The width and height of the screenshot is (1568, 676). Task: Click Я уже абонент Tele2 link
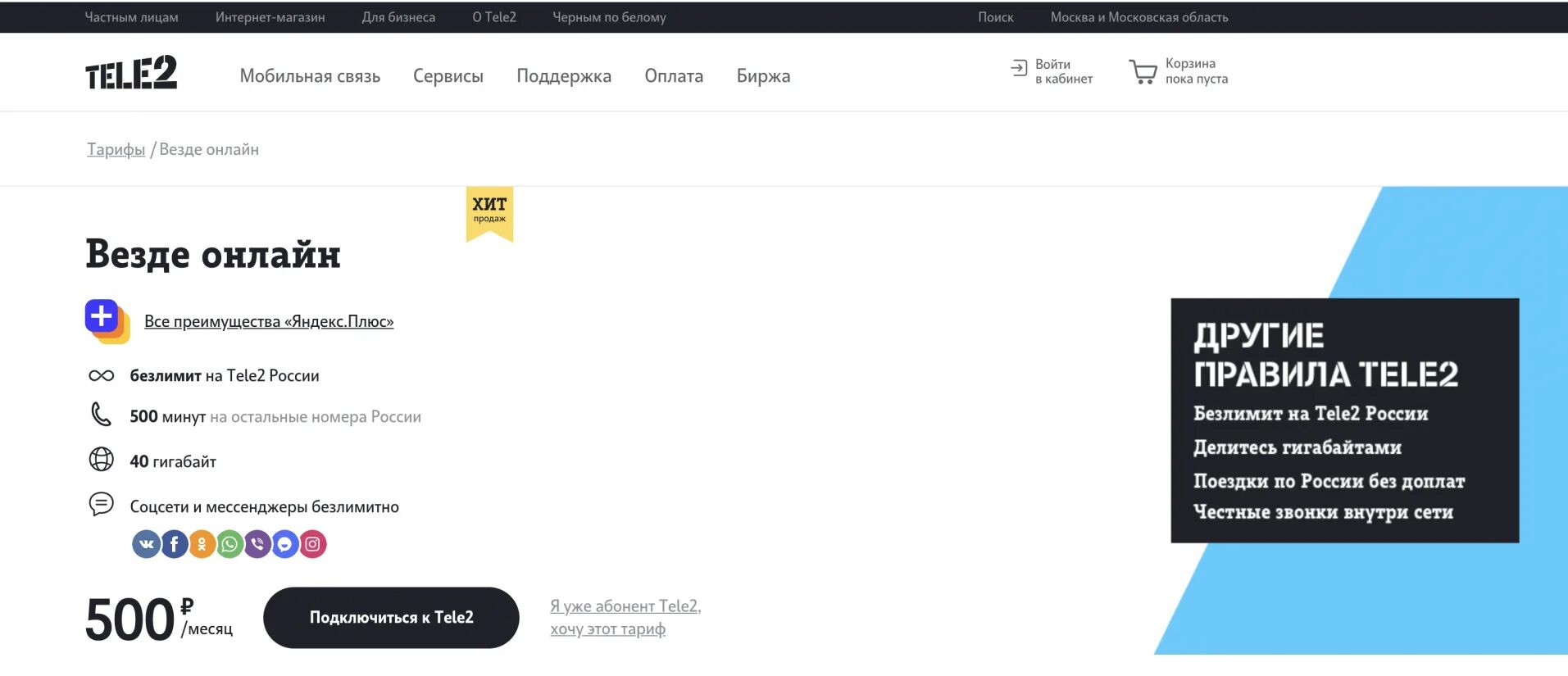[x=625, y=618]
